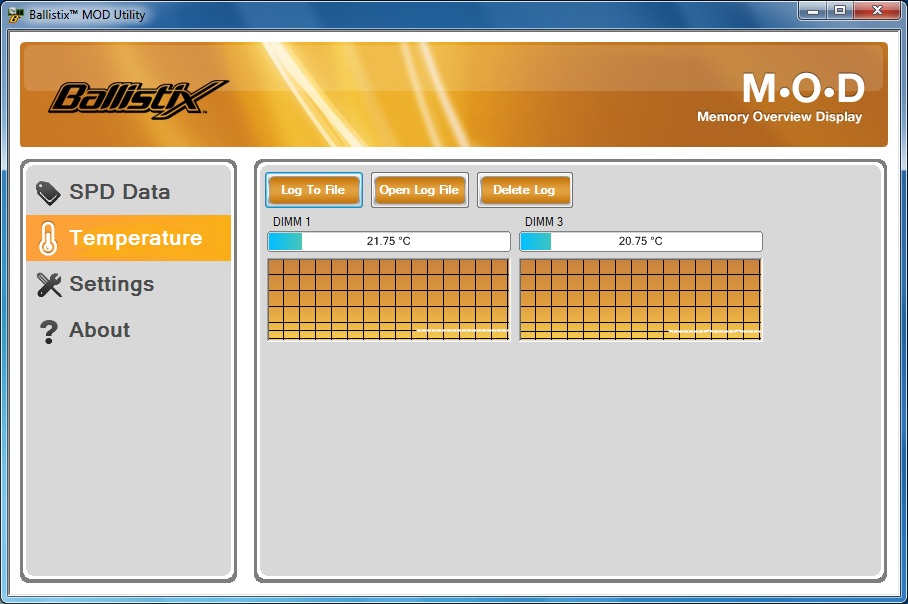
Task: Click the DIMM 1 temperature history graph
Action: (389, 299)
